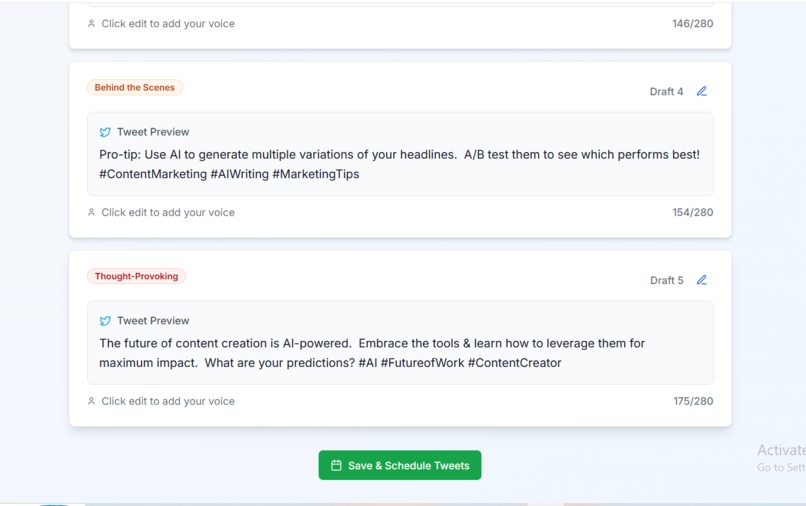The image size is (806, 506).
Task: Click the calendar icon on Save & Schedule button
Action: [336, 465]
